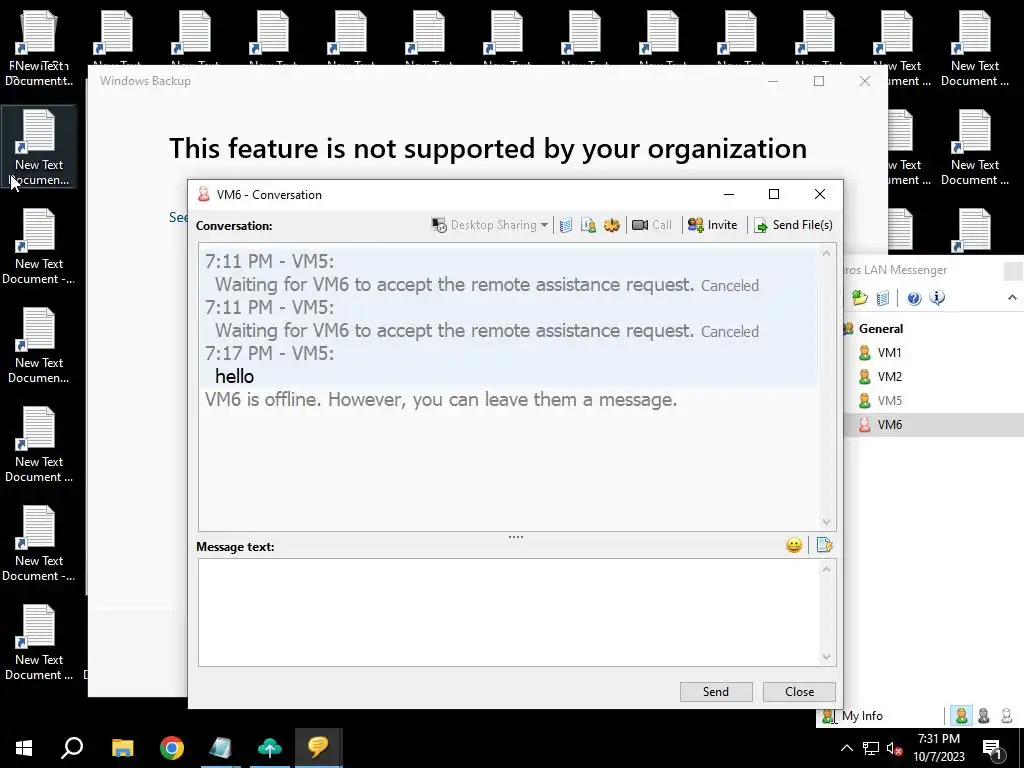Select VM1 in the user list

tap(889, 353)
